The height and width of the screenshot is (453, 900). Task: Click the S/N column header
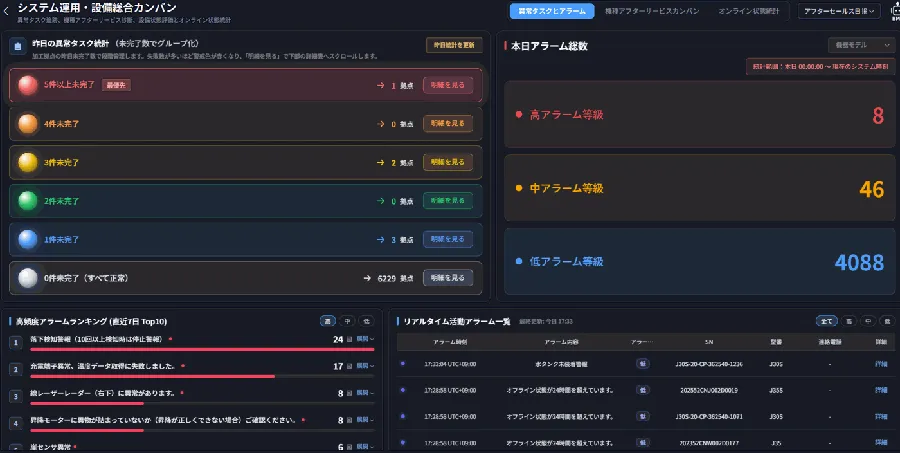[709, 342]
